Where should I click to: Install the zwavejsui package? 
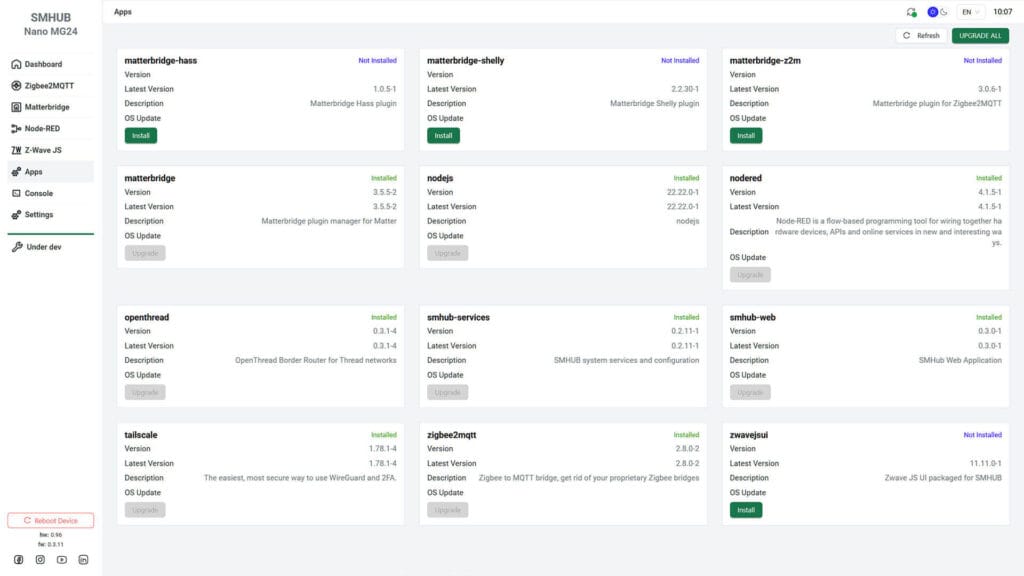[x=744, y=509]
